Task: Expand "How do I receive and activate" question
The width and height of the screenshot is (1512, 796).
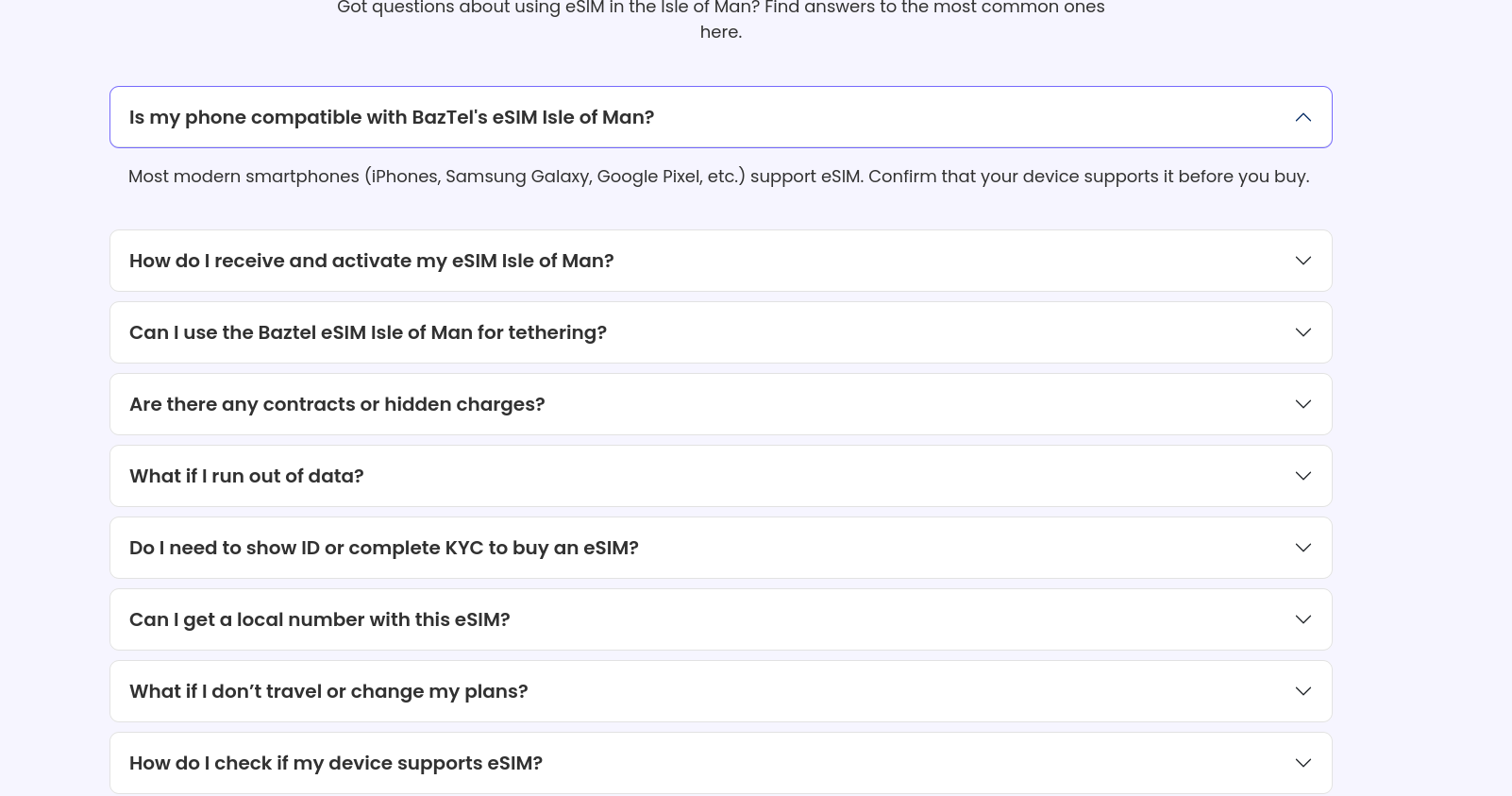Action: [x=371, y=261]
